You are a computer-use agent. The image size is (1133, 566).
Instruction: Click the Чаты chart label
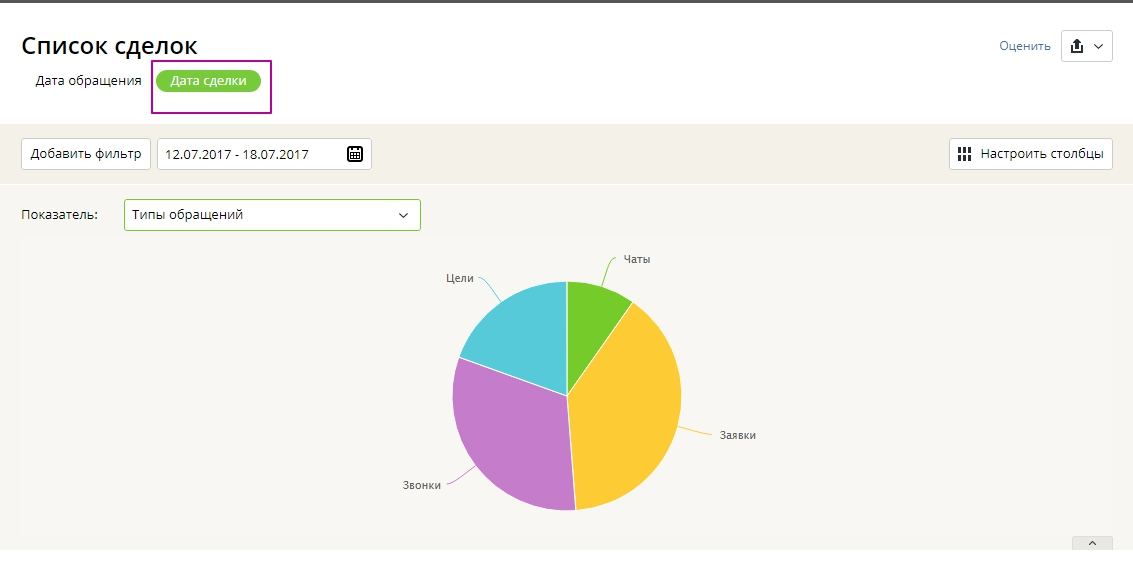pyautogui.click(x=637, y=259)
